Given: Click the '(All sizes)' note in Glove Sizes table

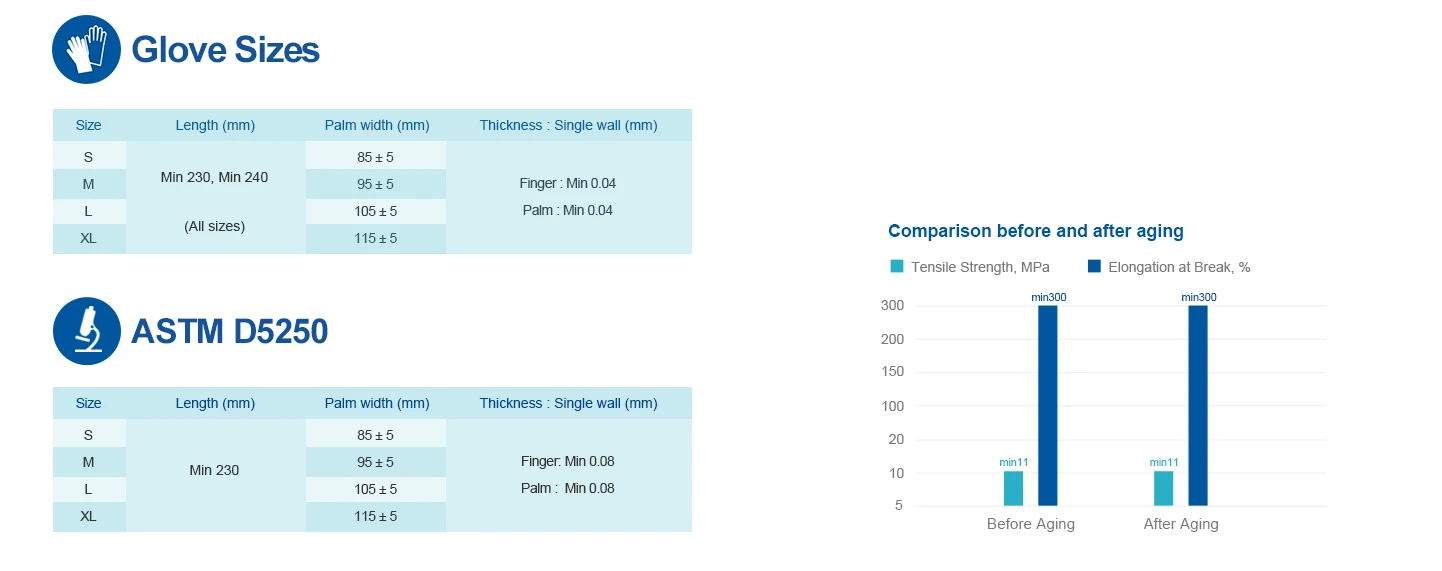Looking at the screenshot, I should point(214,227).
